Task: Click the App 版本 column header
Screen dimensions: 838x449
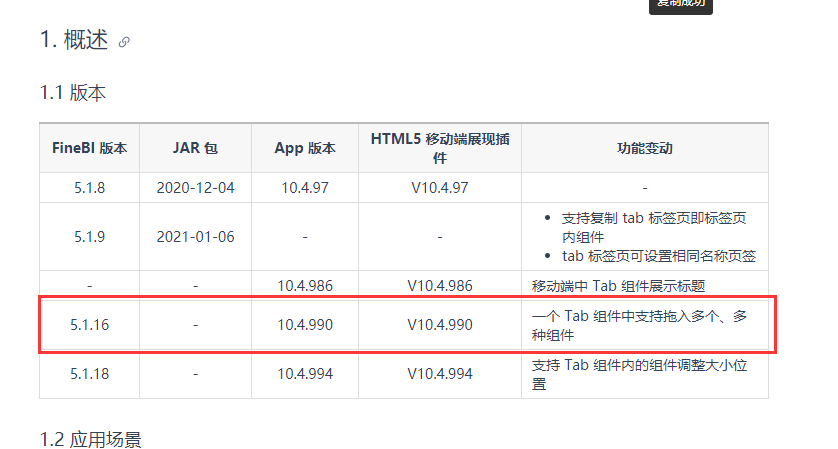Action: tap(305, 148)
